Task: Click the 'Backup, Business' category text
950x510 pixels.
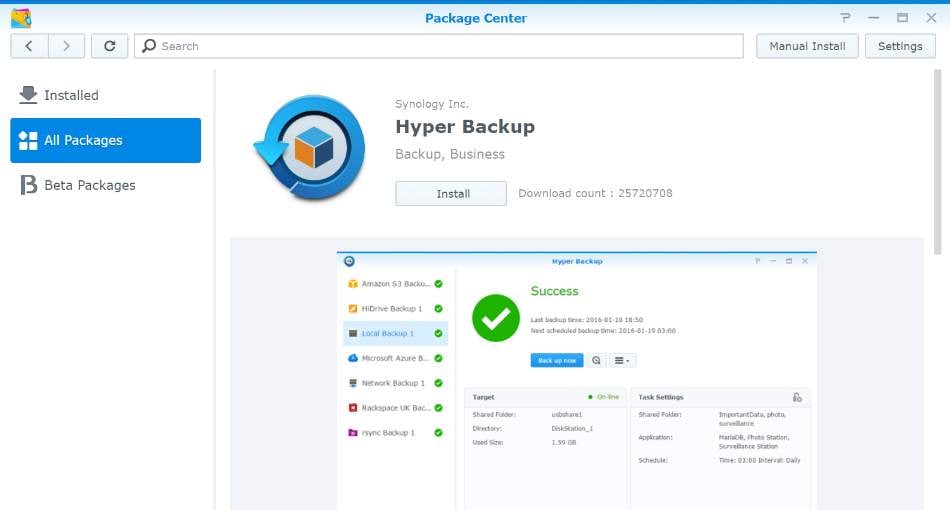Action: (450, 154)
